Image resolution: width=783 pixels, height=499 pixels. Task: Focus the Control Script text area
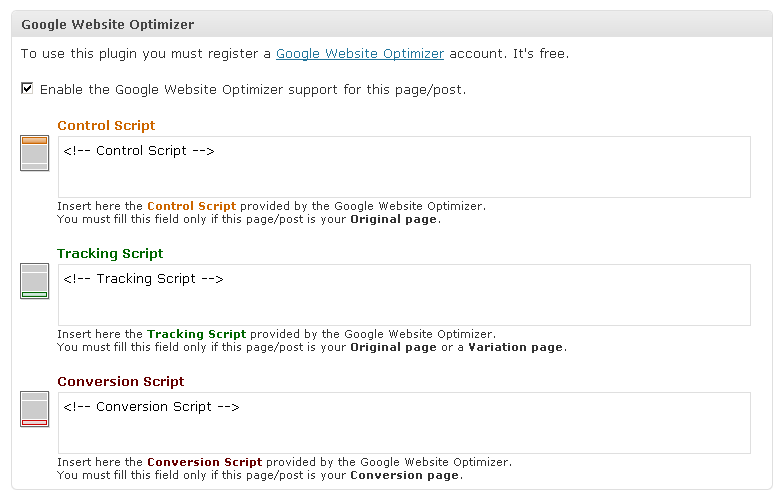(x=404, y=167)
